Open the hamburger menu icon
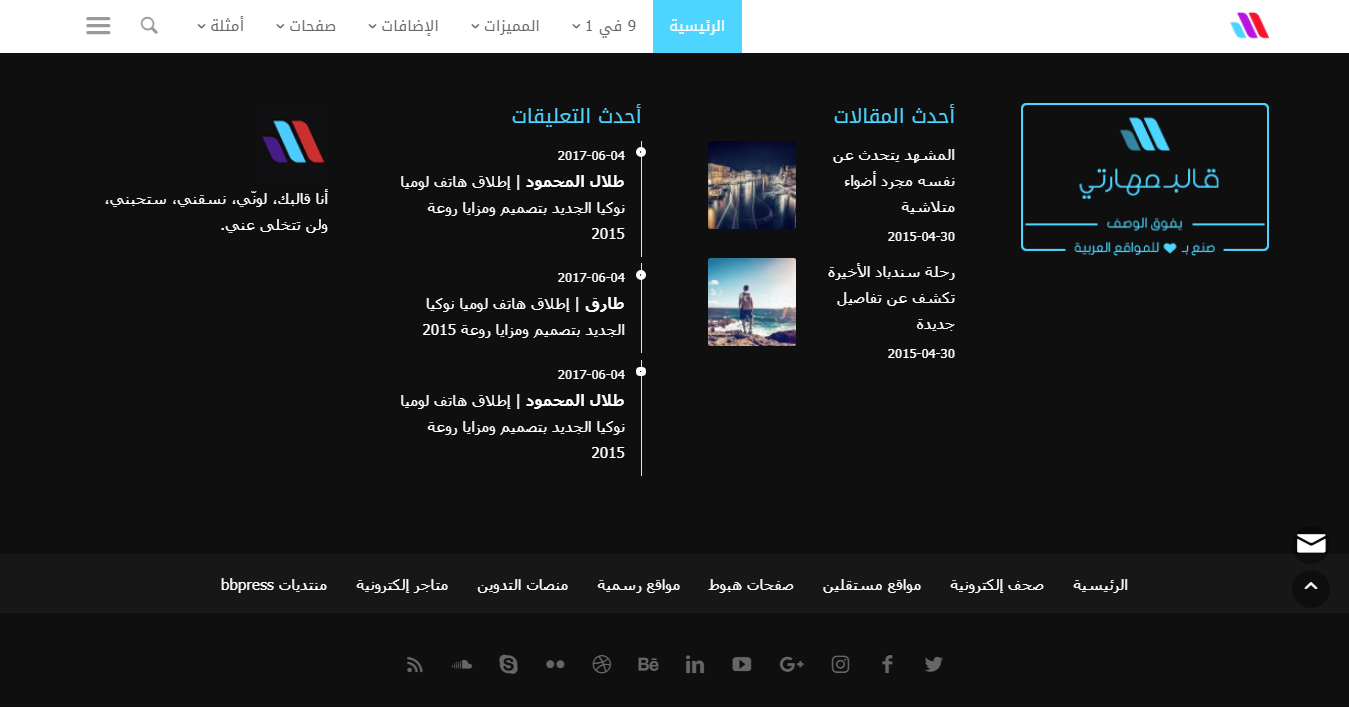The height and width of the screenshot is (708, 1349). 98,25
